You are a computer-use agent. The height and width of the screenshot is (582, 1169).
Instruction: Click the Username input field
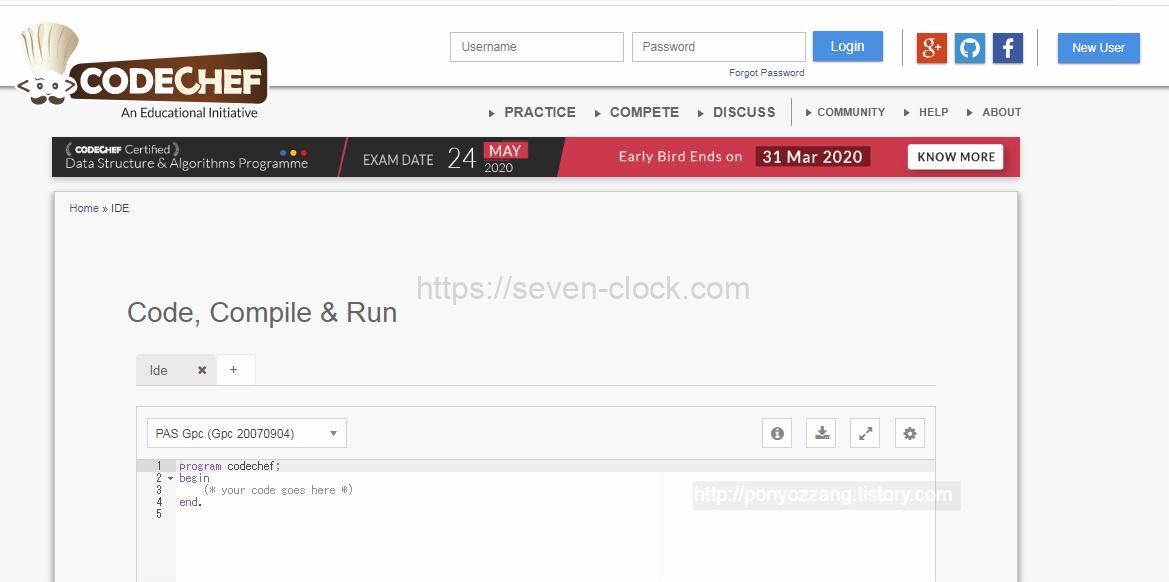tap(536, 47)
